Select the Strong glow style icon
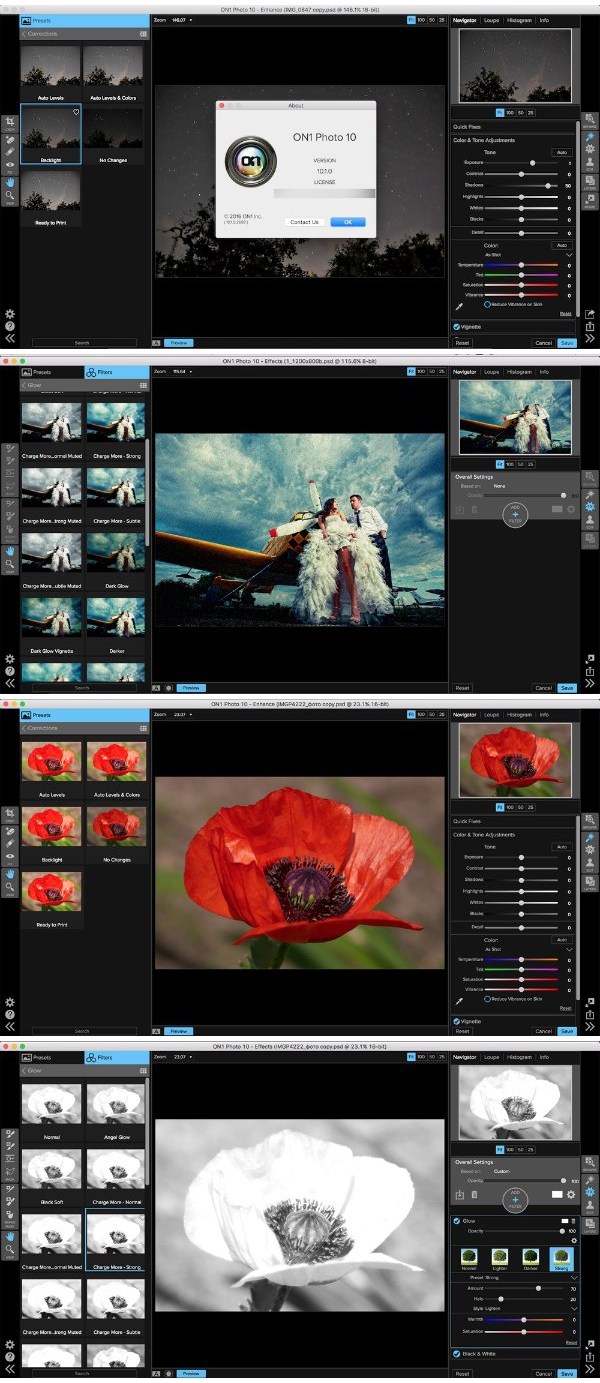Image resolution: width=600 pixels, height=1383 pixels. 560,1257
